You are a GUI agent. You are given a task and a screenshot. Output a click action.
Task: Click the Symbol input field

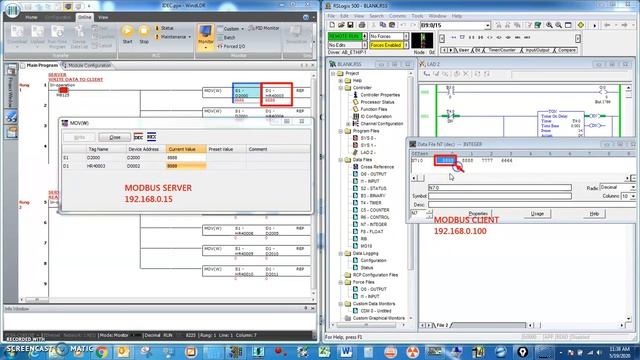pyautogui.click(x=500, y=196)
